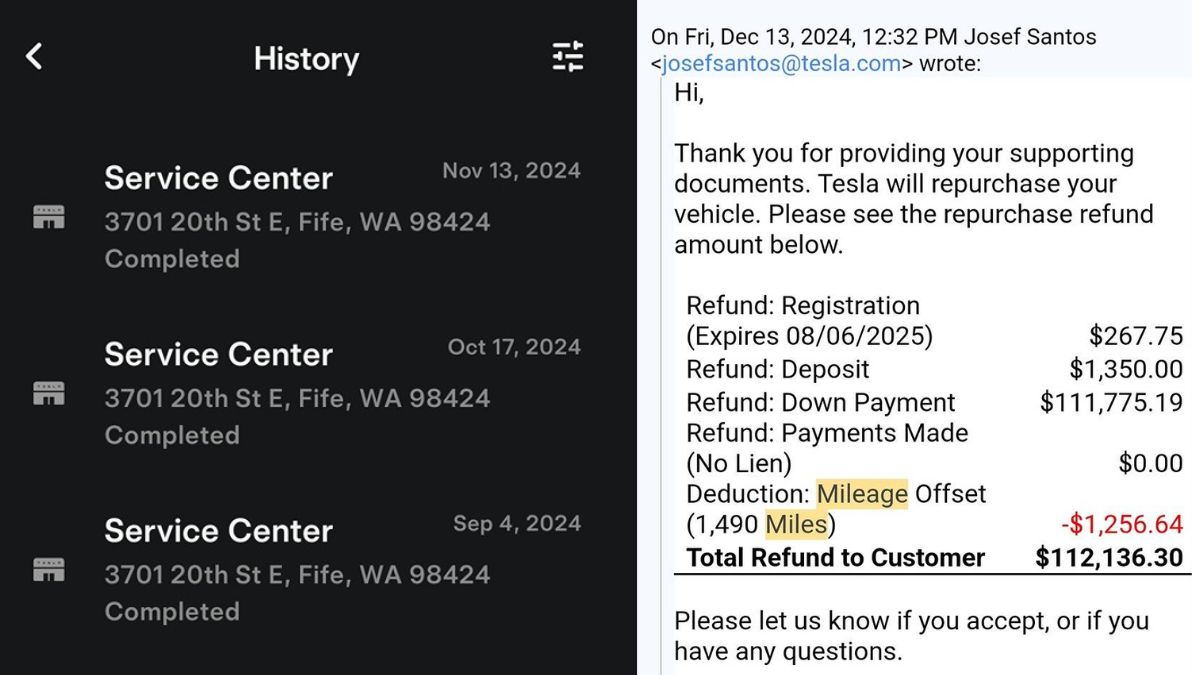This screenshot has width=1200, height=675.
Task: Click the Oct 17 service center building icon
Action: point(49,394)
